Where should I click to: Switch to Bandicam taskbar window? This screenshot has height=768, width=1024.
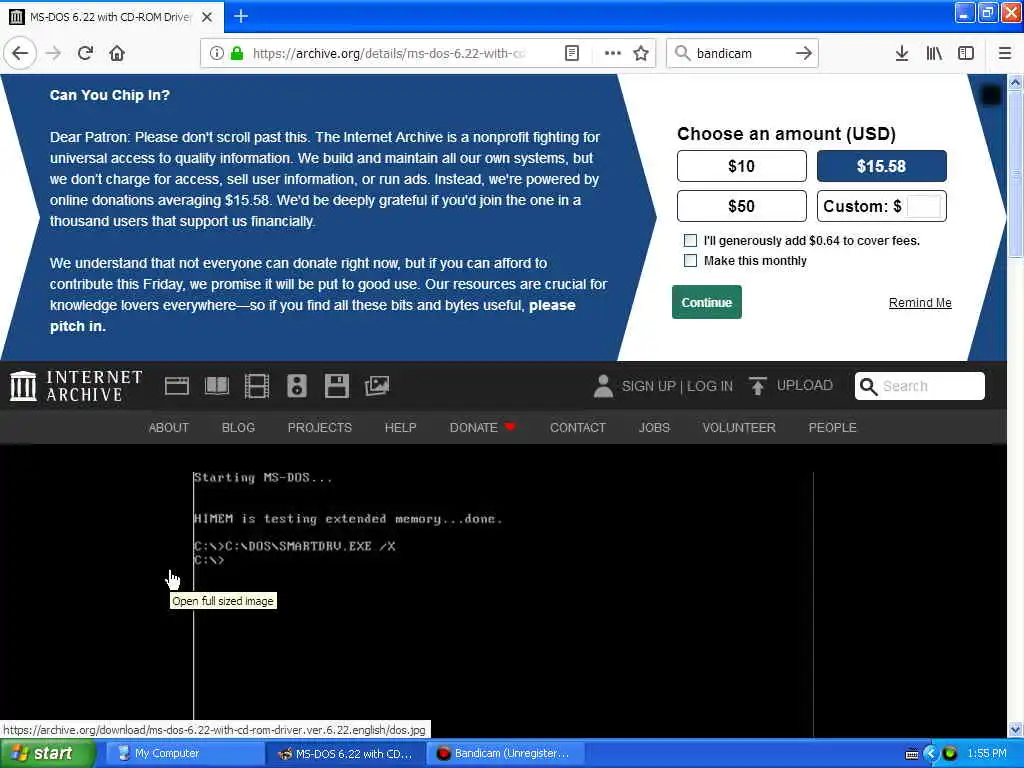pyautogui.click(x=505, y=753)
